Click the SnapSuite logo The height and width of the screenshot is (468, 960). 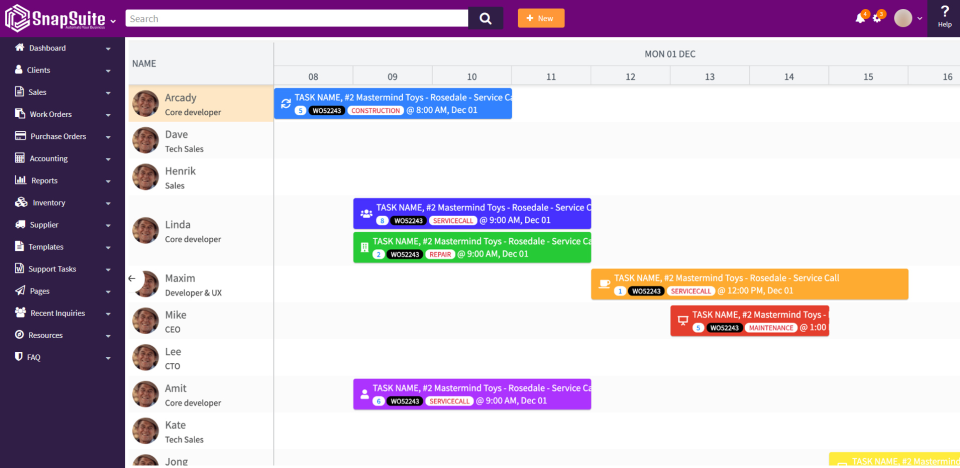pyautogui.click(x=54, y=18)
